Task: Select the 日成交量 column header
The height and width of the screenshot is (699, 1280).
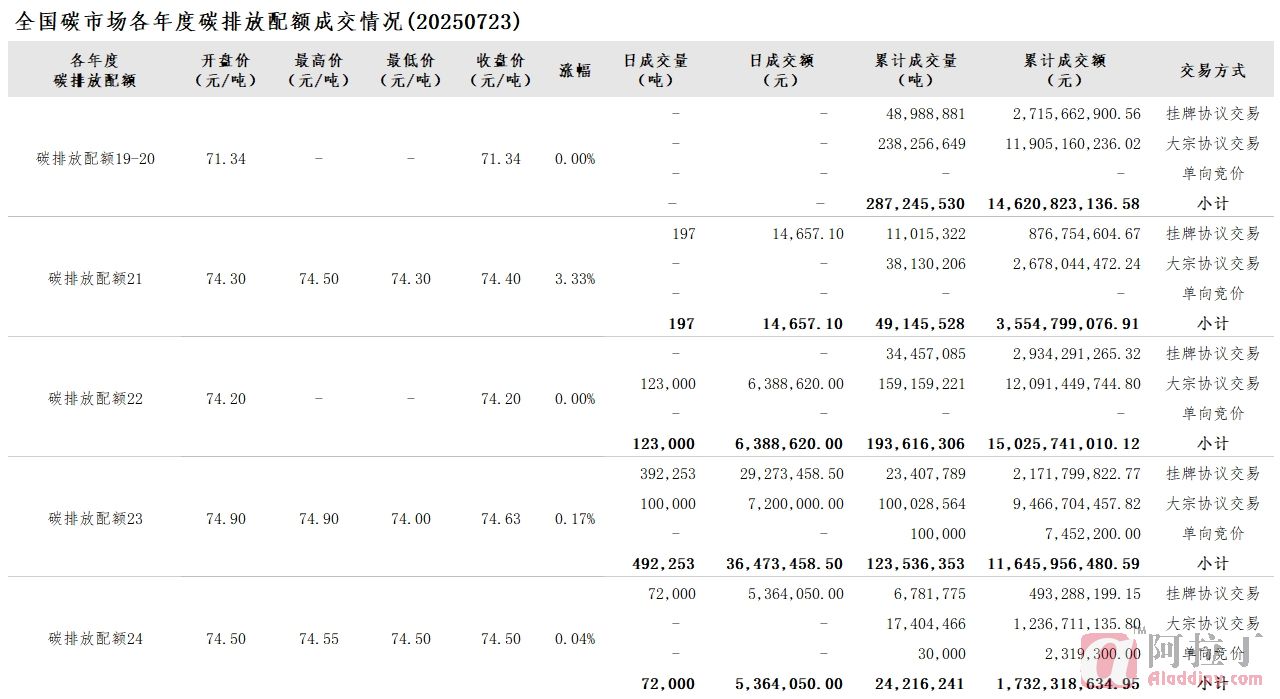Action: pos(655,70)
